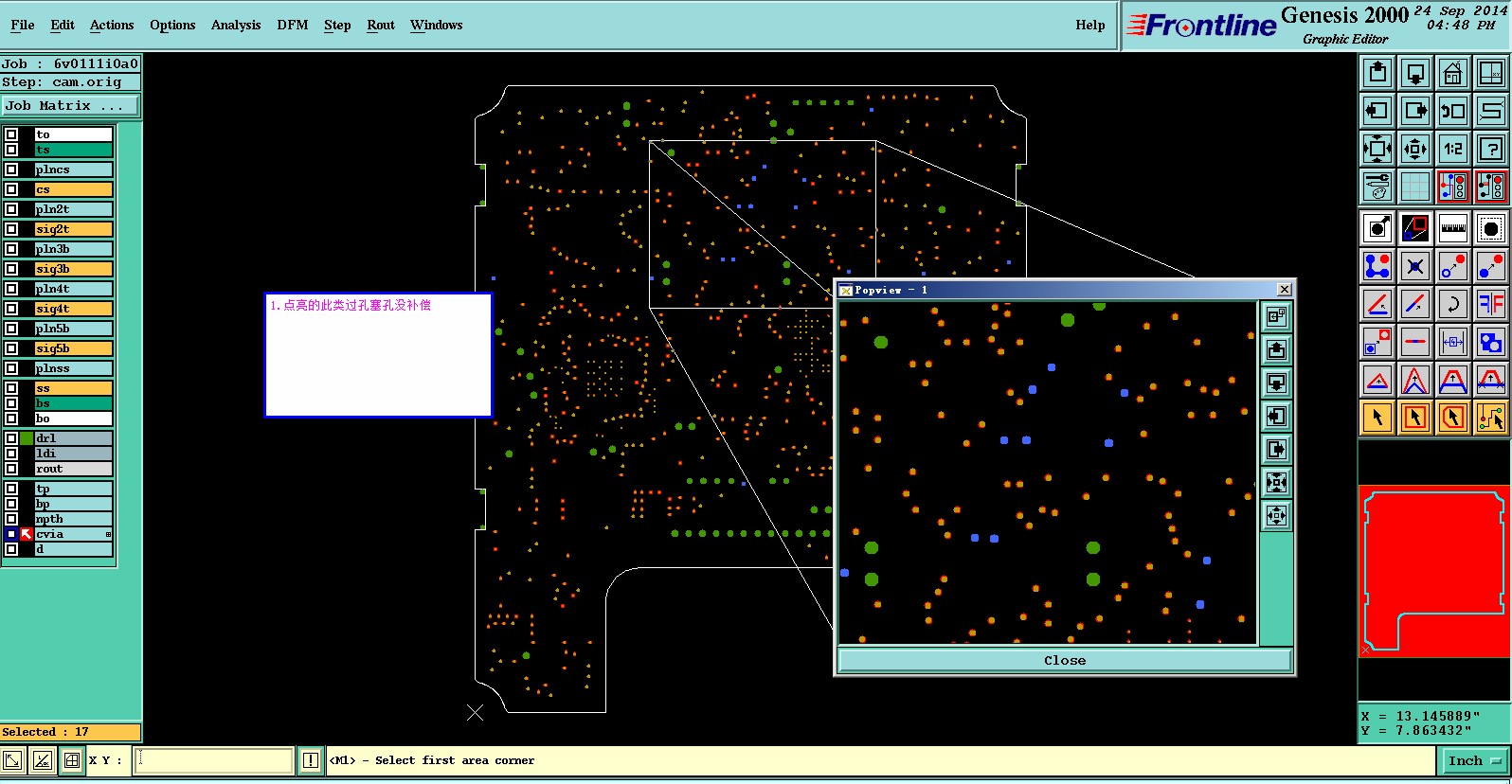Close the Popview window via X

[x=1285, y=290]
